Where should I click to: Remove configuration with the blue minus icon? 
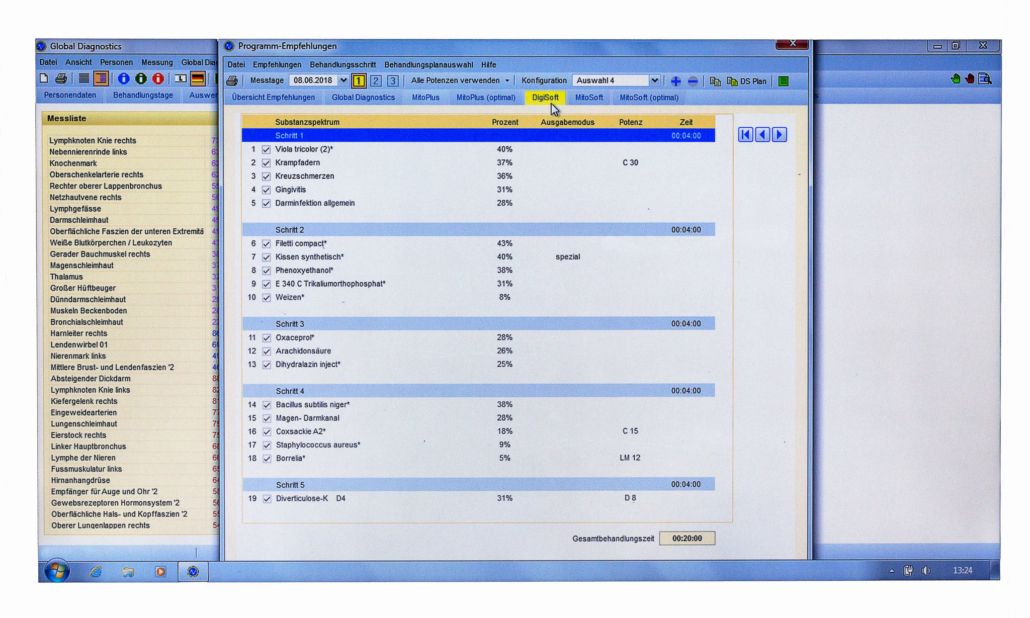(x=693, y=81)
